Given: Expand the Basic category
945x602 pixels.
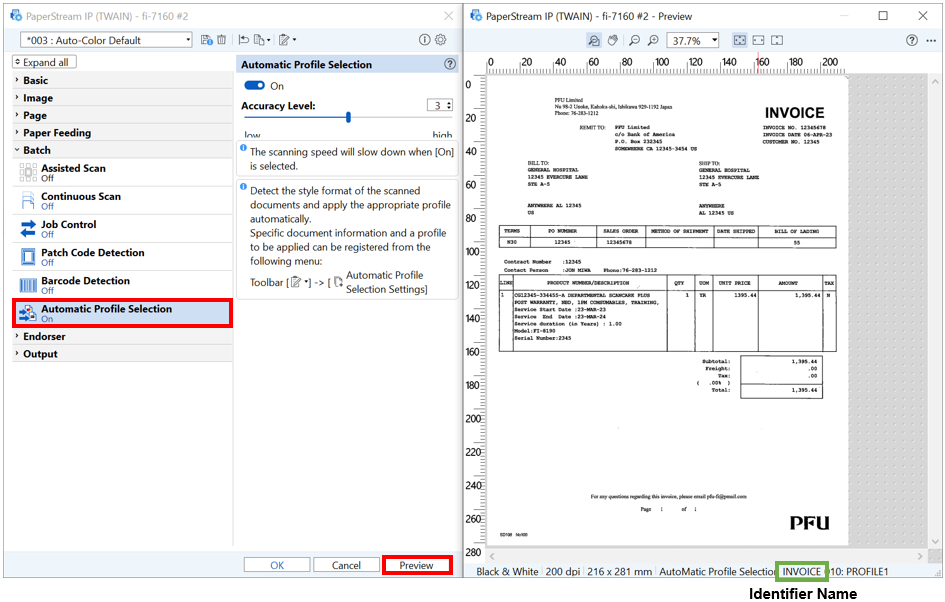Looking at the screenshot, I should click(122, 80).
